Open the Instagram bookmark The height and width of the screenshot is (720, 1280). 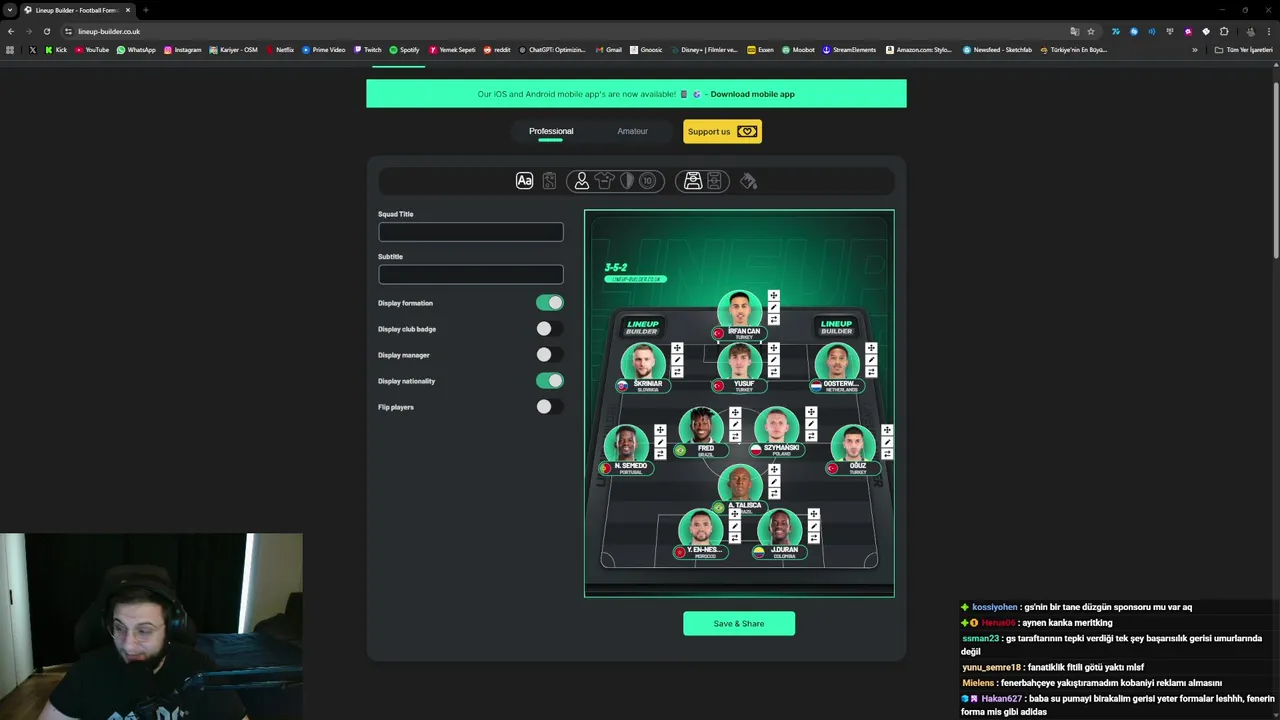click(182, 49)
